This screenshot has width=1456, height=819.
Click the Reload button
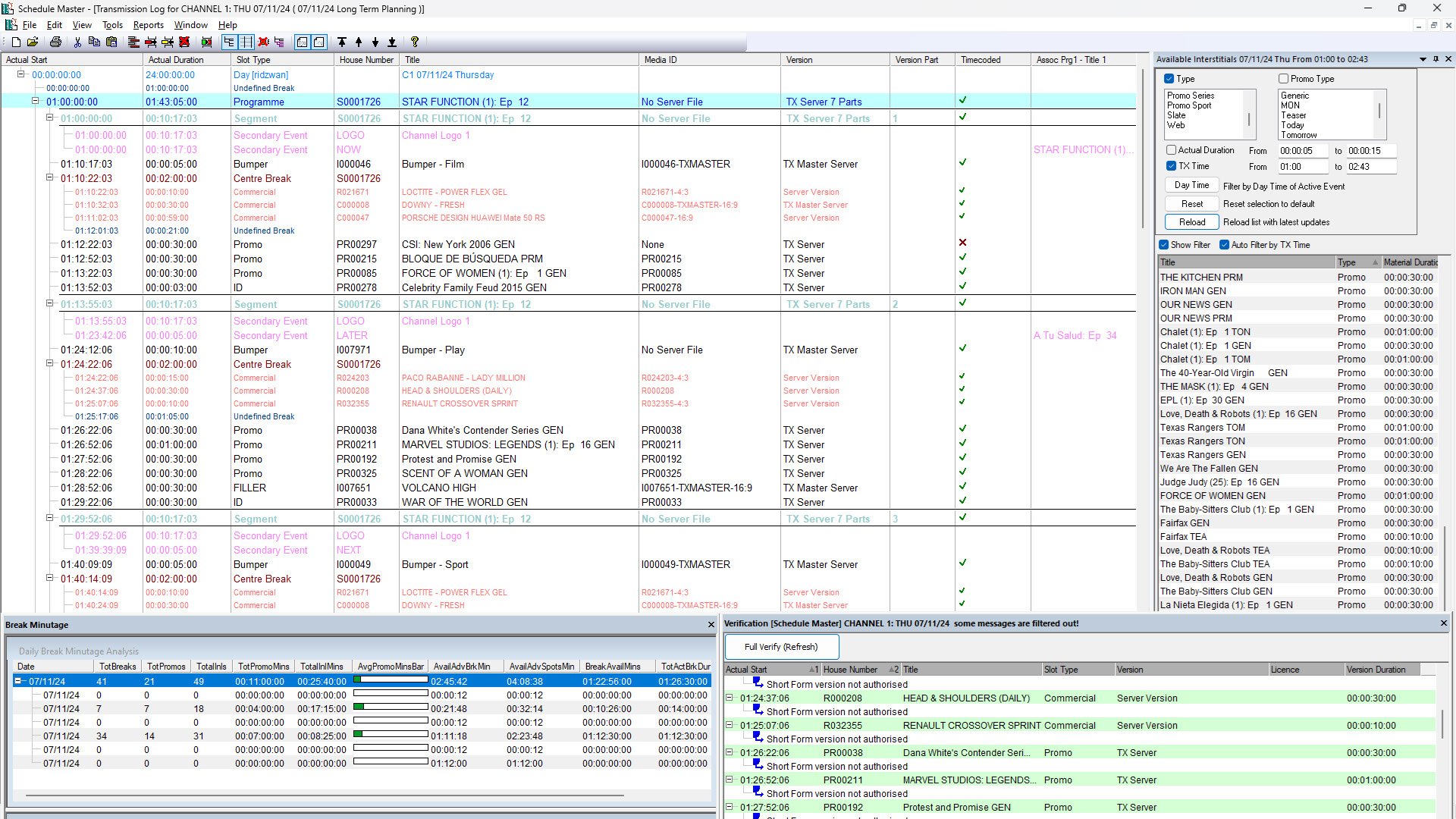pyautogui.click(x=1192, y=222)
